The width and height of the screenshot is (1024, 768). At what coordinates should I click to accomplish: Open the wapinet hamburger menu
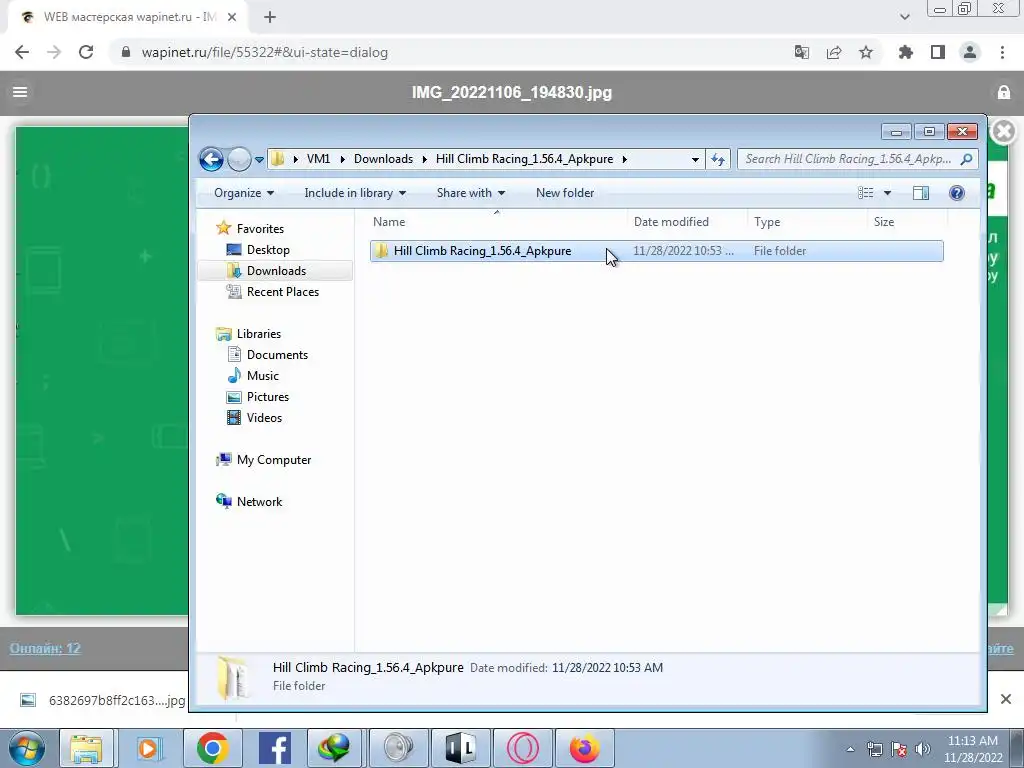point(20,92)
